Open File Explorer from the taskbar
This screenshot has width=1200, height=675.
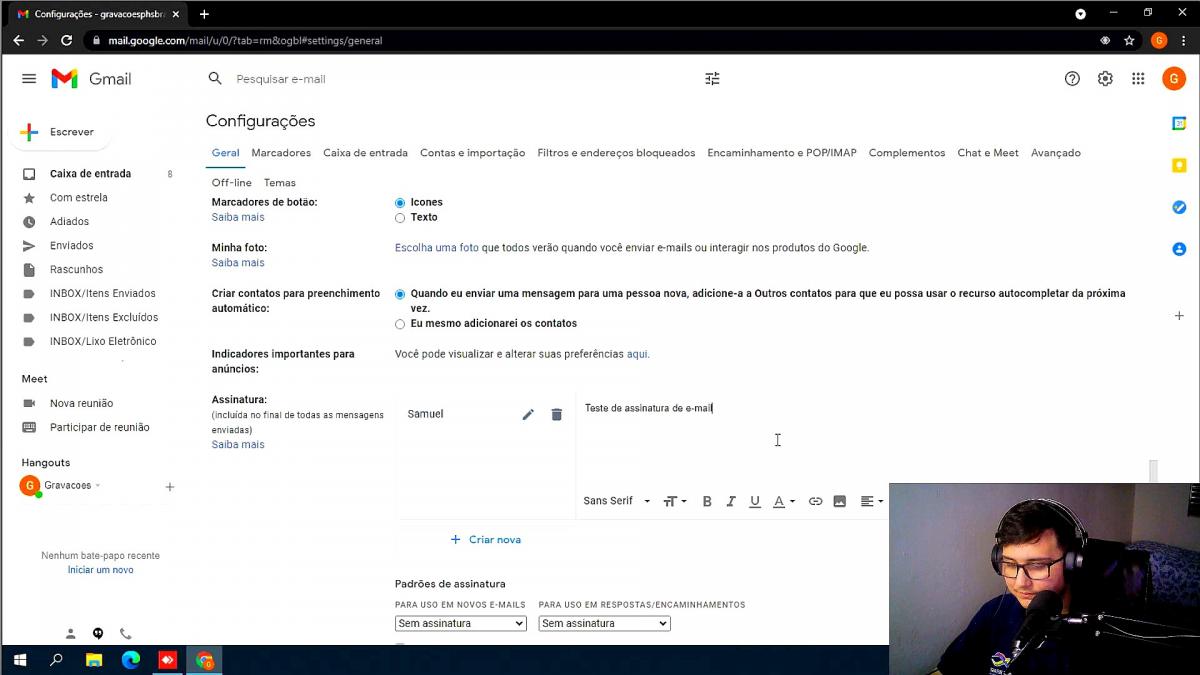tap(94, 660)
